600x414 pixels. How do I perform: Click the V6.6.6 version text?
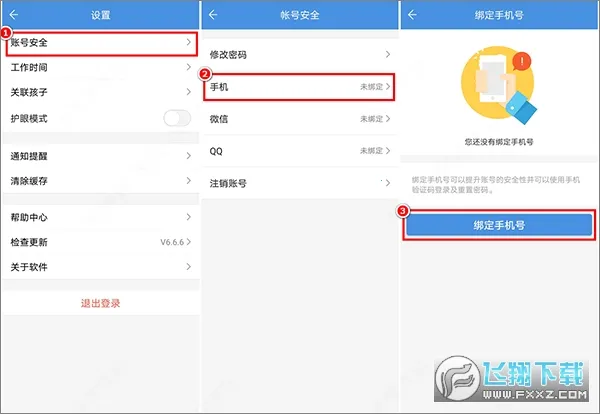172,242
